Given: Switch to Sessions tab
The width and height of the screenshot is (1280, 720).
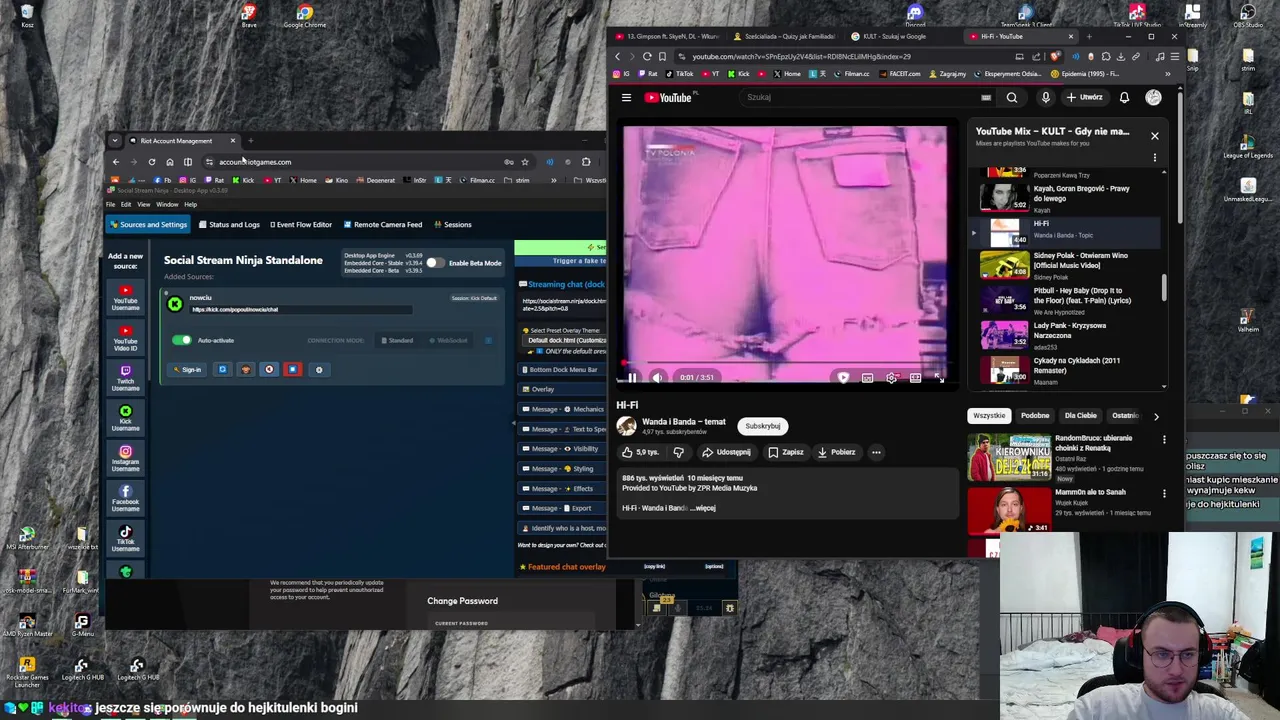Looking at the screenshot, I should [x=452, y=225].
